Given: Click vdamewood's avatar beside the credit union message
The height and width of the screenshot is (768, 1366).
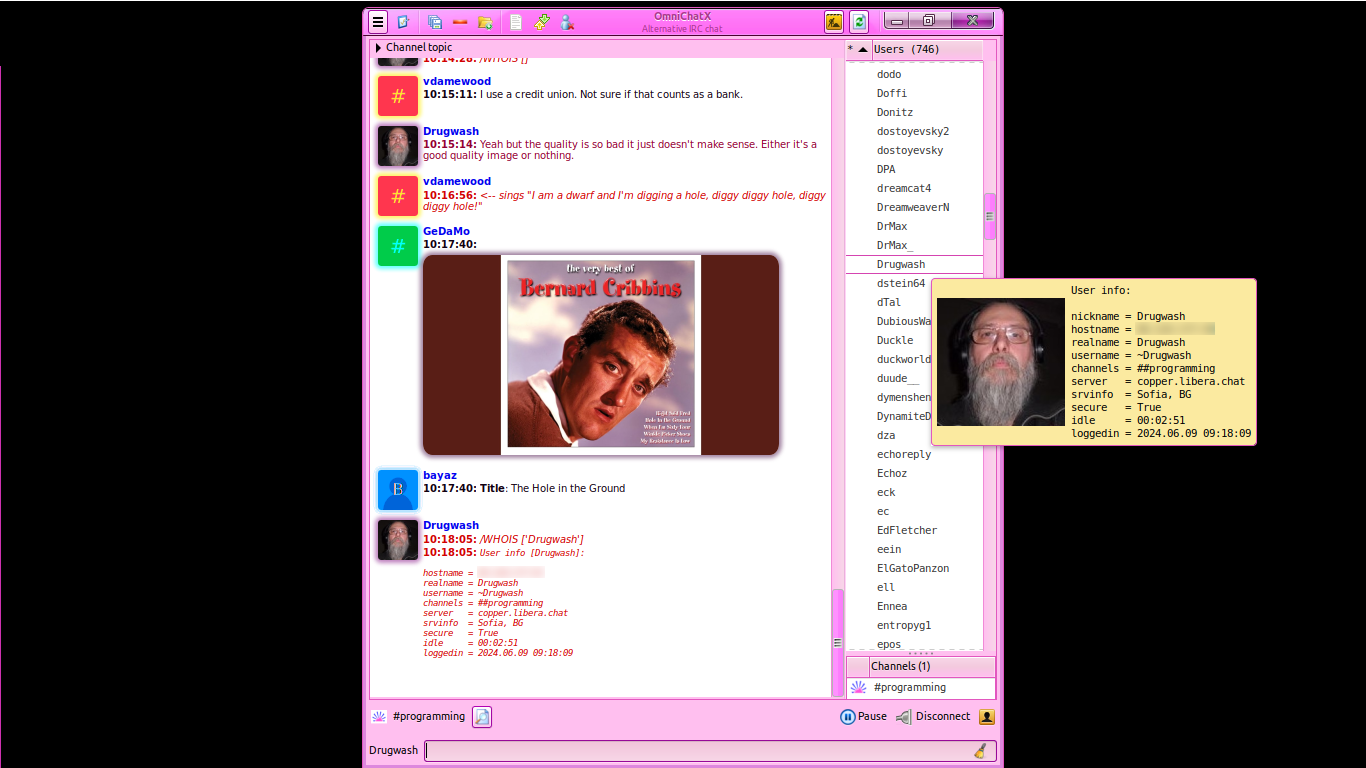Looking at the screenshot, I should [398, 96].
